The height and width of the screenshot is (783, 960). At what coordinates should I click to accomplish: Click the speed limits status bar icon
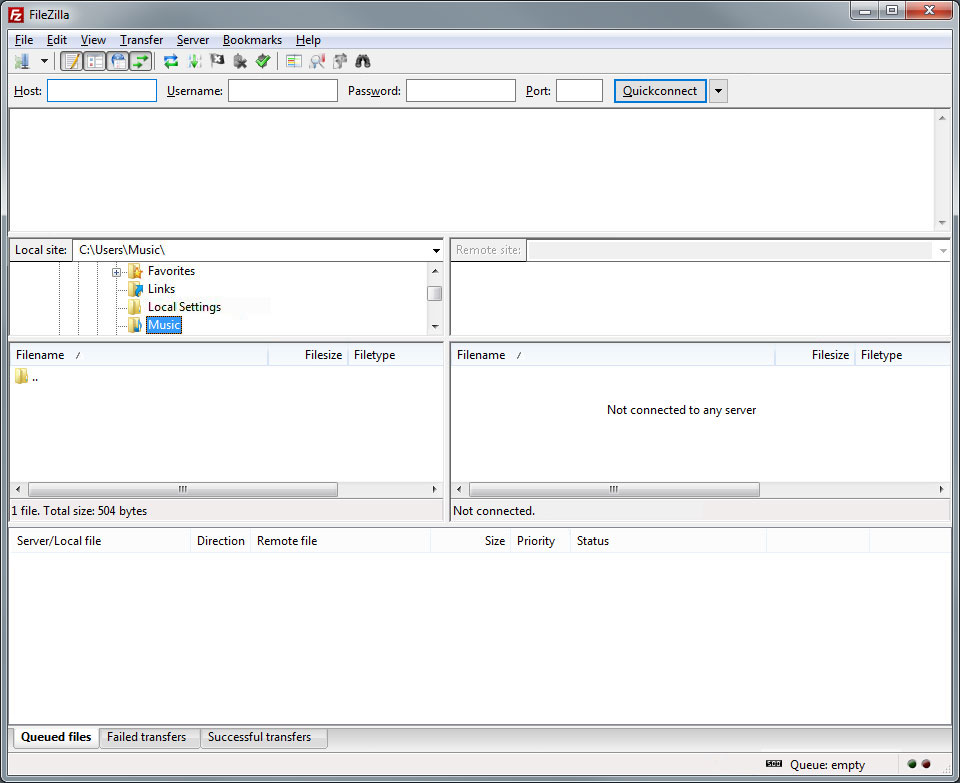[x=774, y=764]
